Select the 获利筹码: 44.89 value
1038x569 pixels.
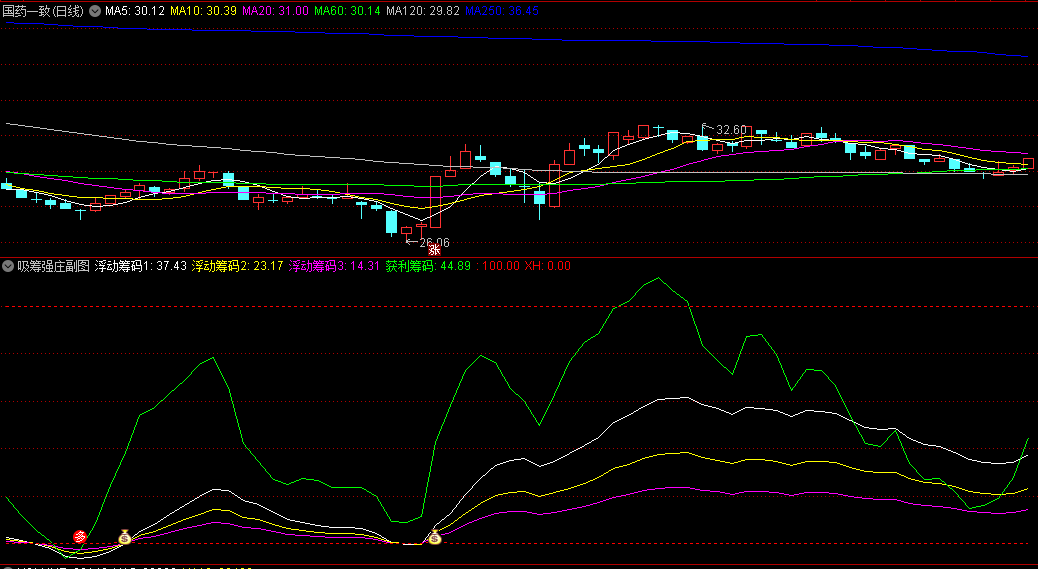[428, 266]
